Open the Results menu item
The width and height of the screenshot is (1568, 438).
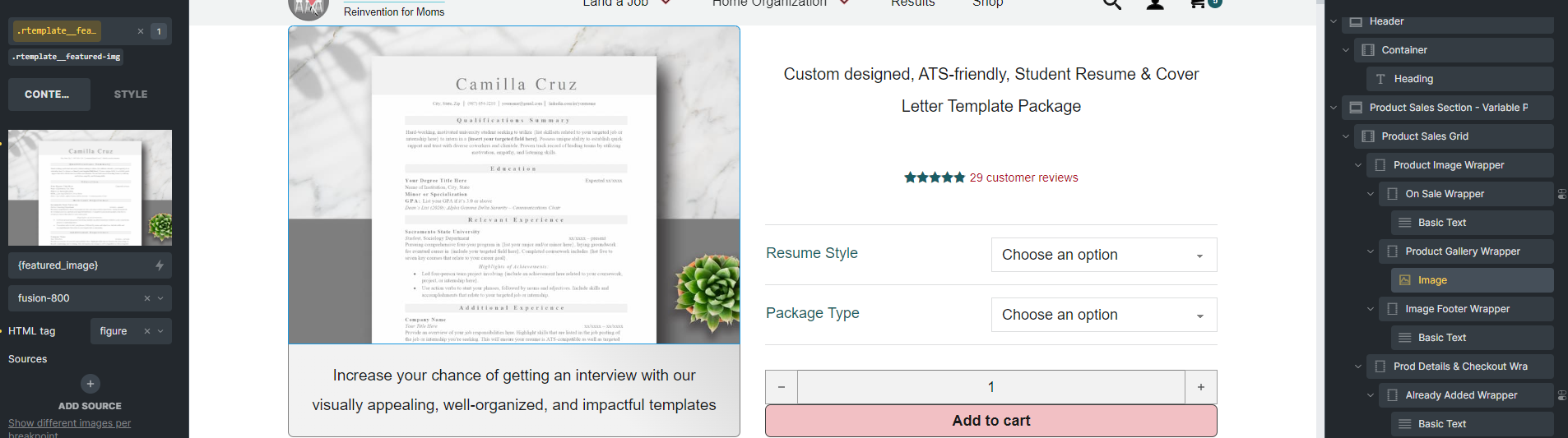point(913,3)
